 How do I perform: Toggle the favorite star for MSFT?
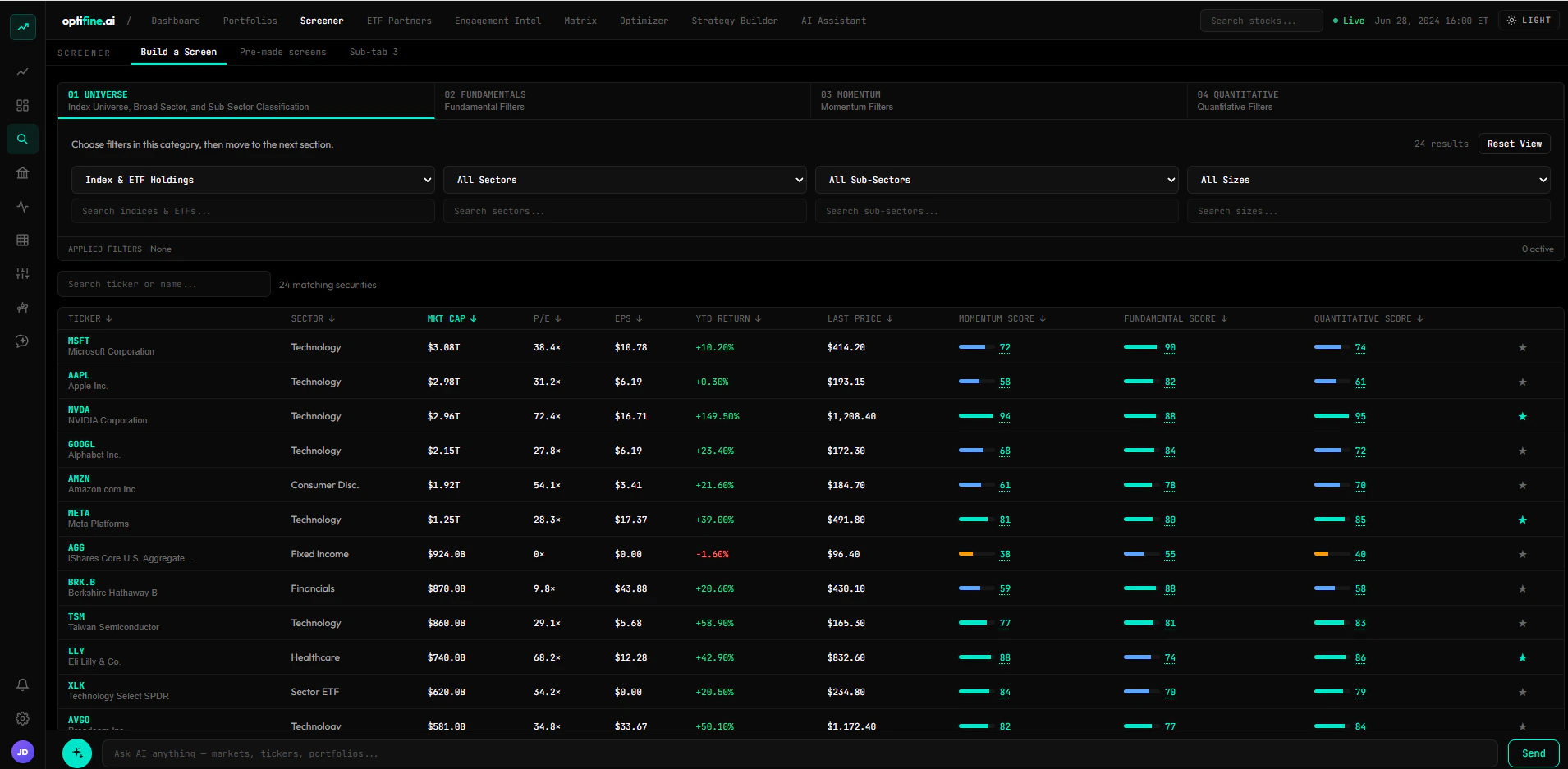coord(1523,348)
